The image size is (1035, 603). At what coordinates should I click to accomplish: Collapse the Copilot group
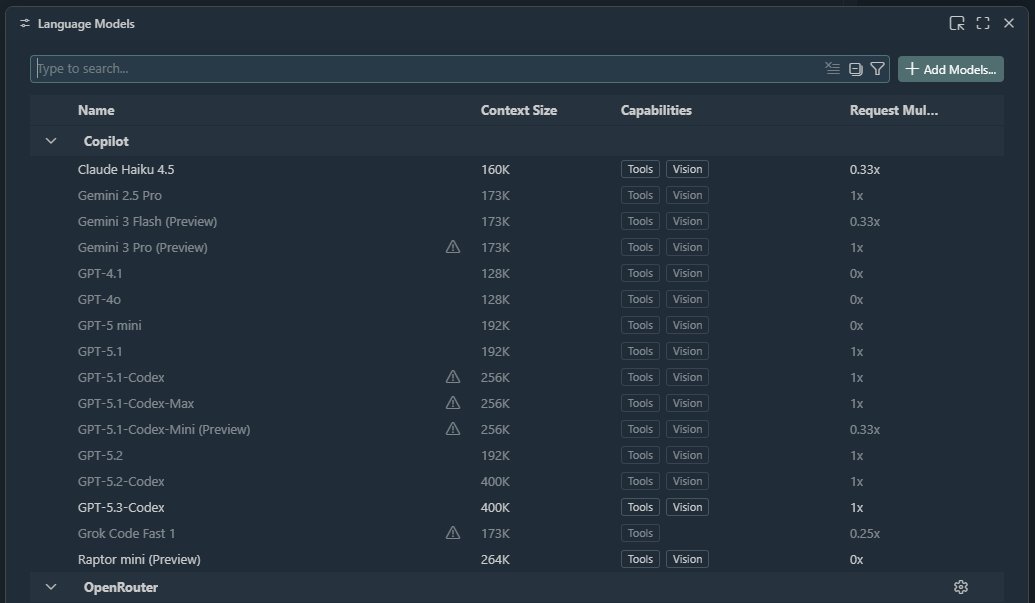click(x=51, y=141)
